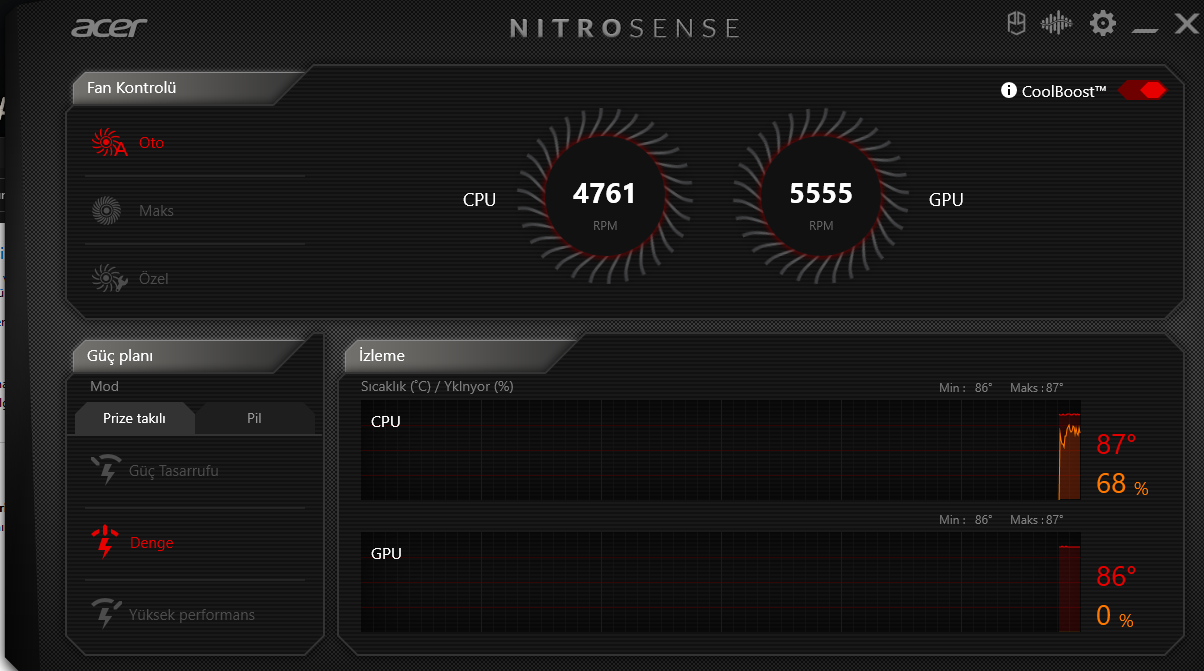The width and height of the screenshot is (1204, 671).
Task: Choose the Yüksek performans power plan
Action: tap(195, 614)
